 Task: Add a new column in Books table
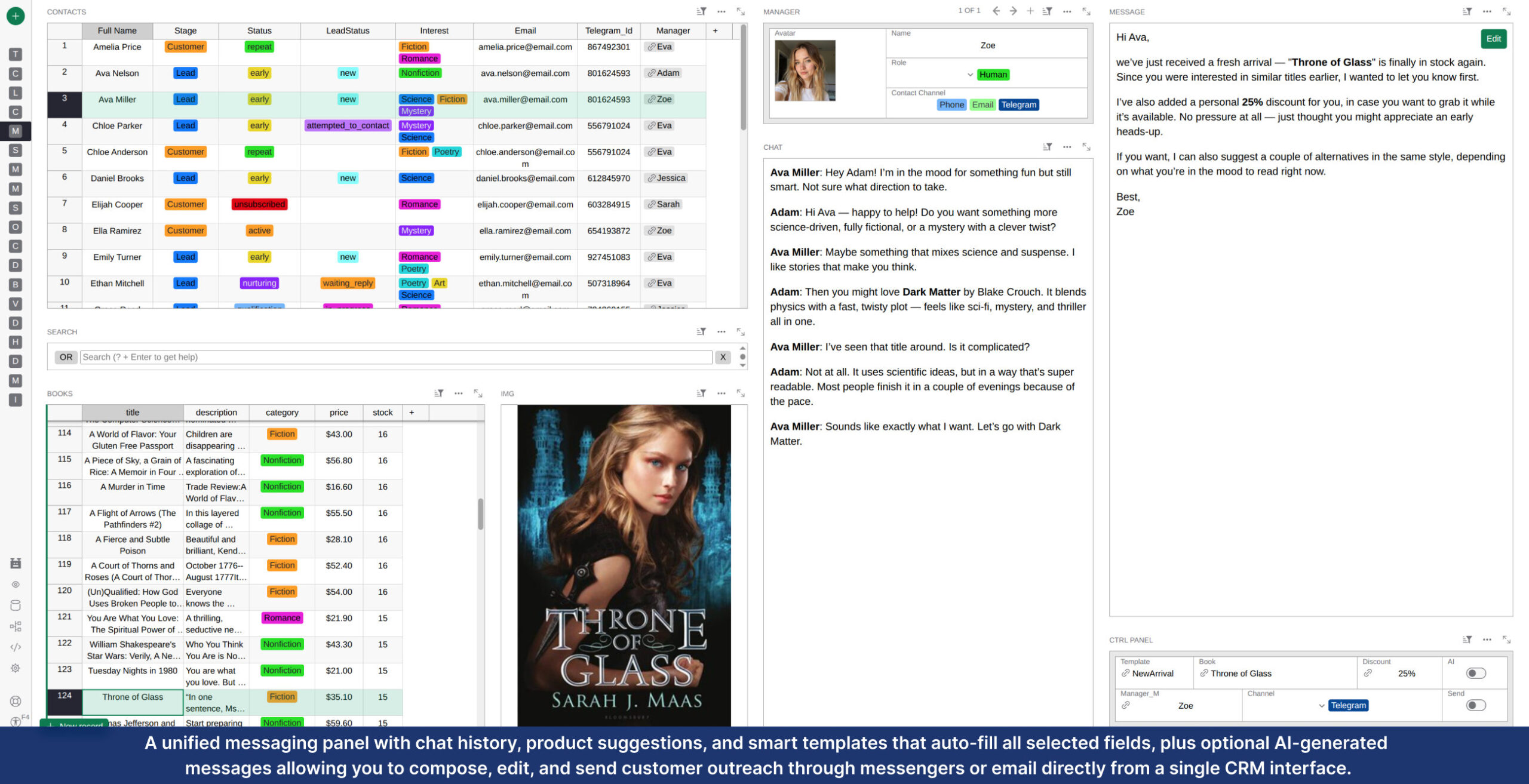pos(411,412)
